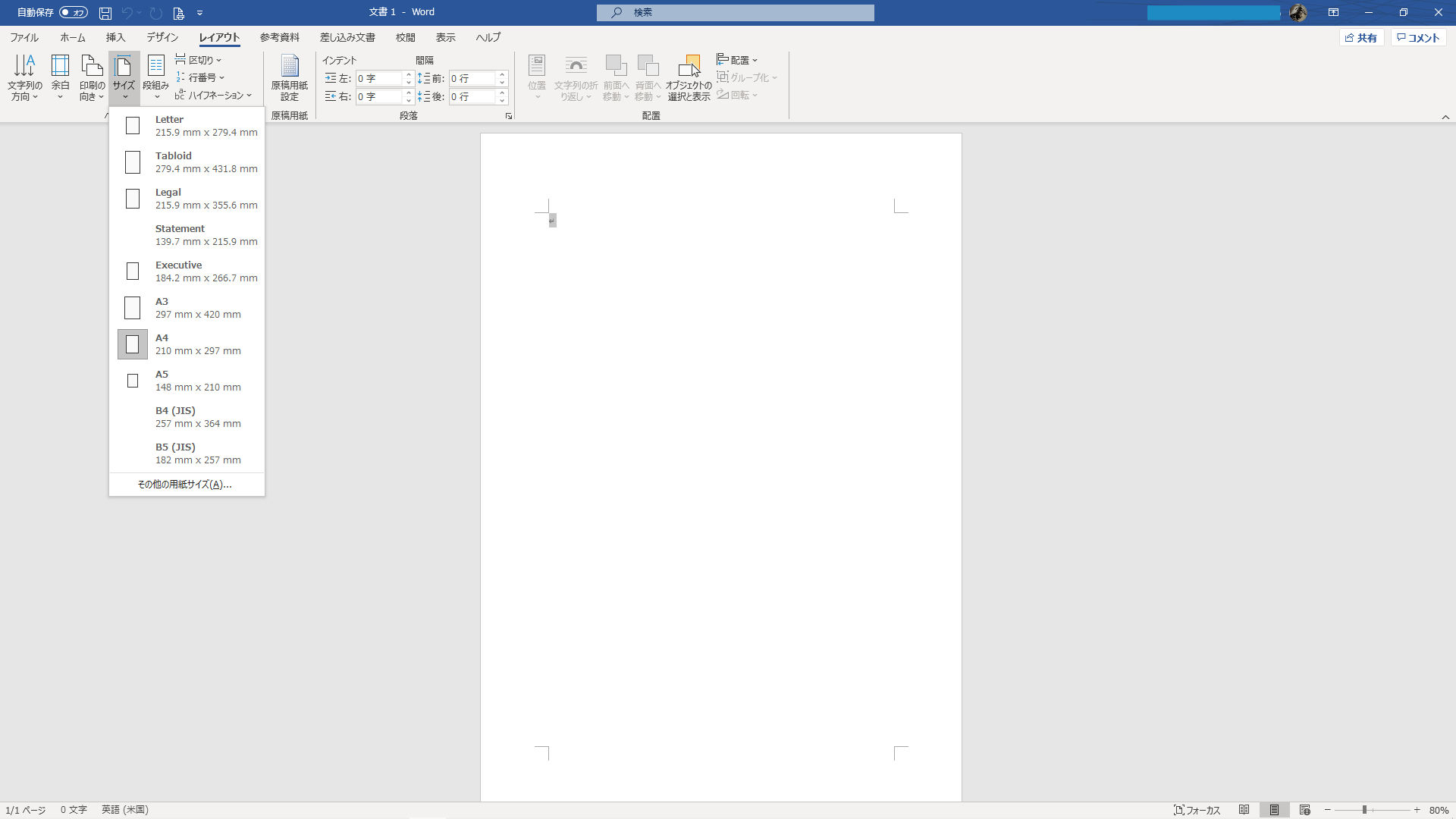
Task: Switch to print layout view icon
Action: click(1274, 810)
